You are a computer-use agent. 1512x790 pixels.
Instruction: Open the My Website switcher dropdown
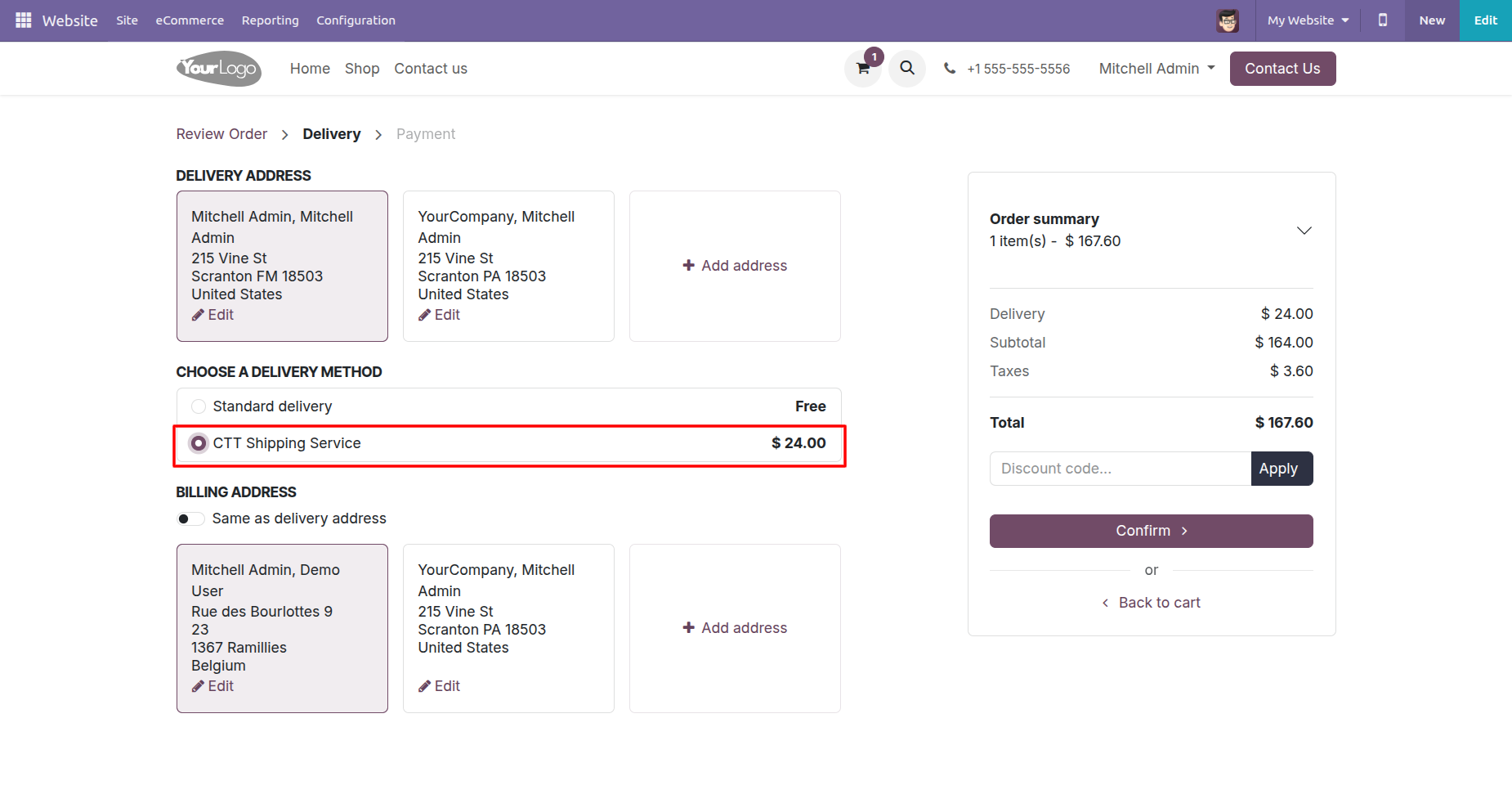(1308, 20)
